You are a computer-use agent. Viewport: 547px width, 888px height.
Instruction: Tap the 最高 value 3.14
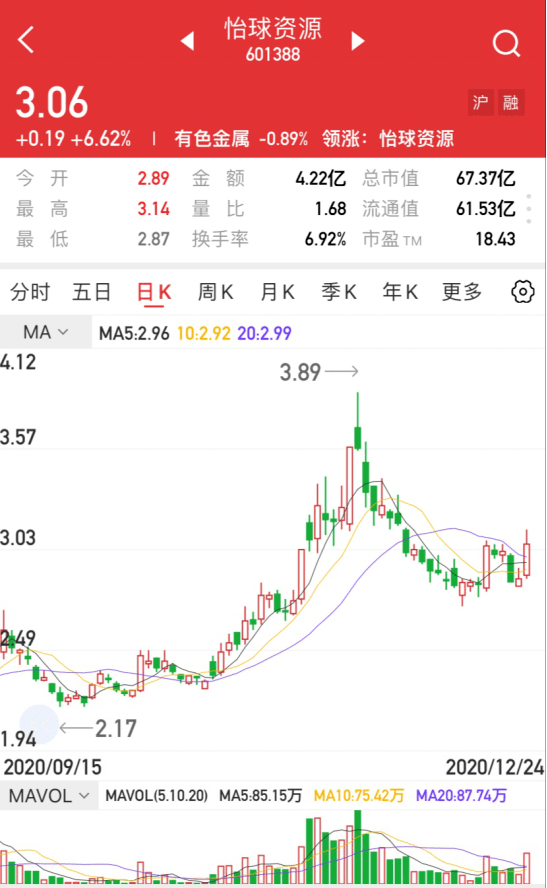pyautogui.click(x=153, y=209)
